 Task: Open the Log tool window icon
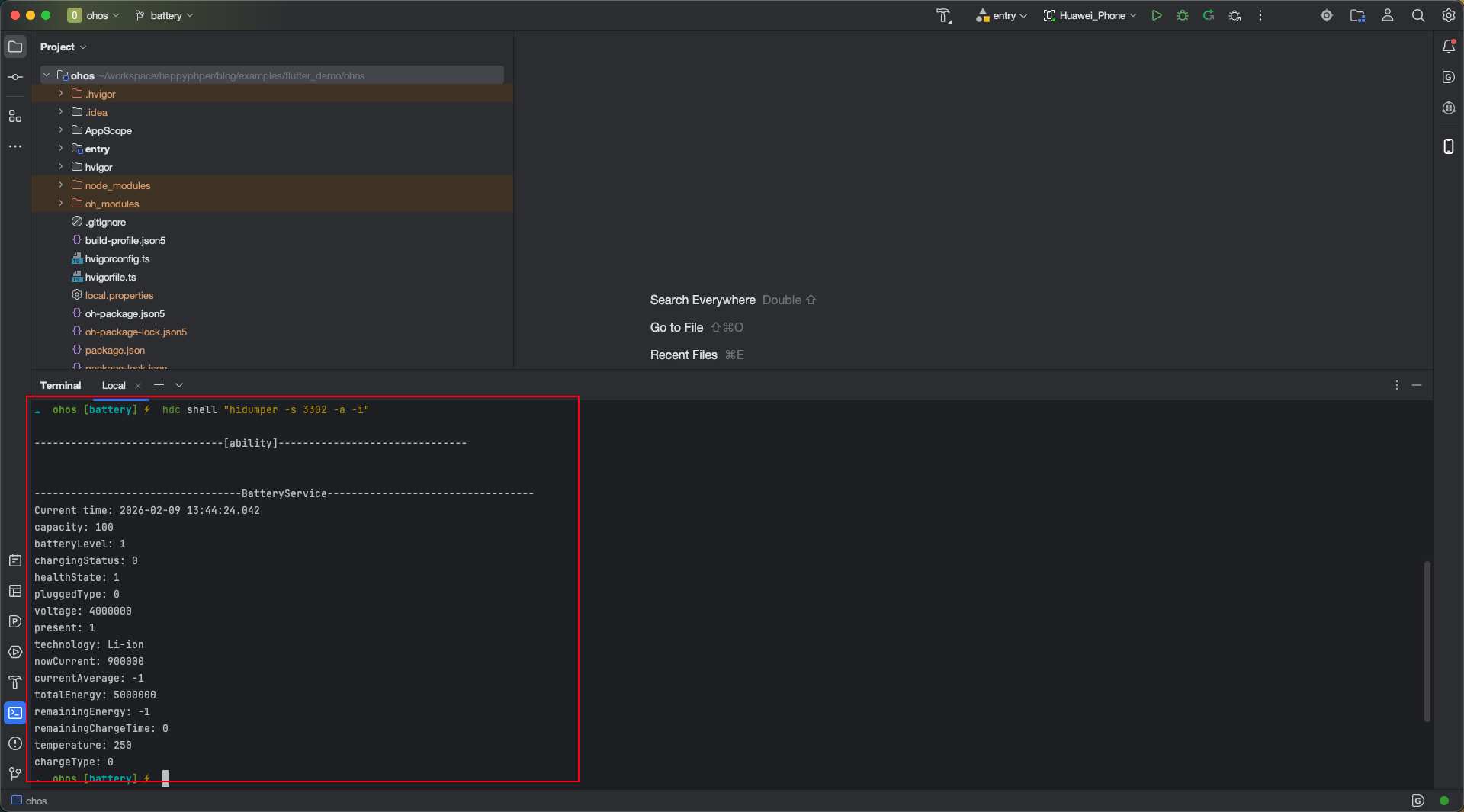[15, 560]
